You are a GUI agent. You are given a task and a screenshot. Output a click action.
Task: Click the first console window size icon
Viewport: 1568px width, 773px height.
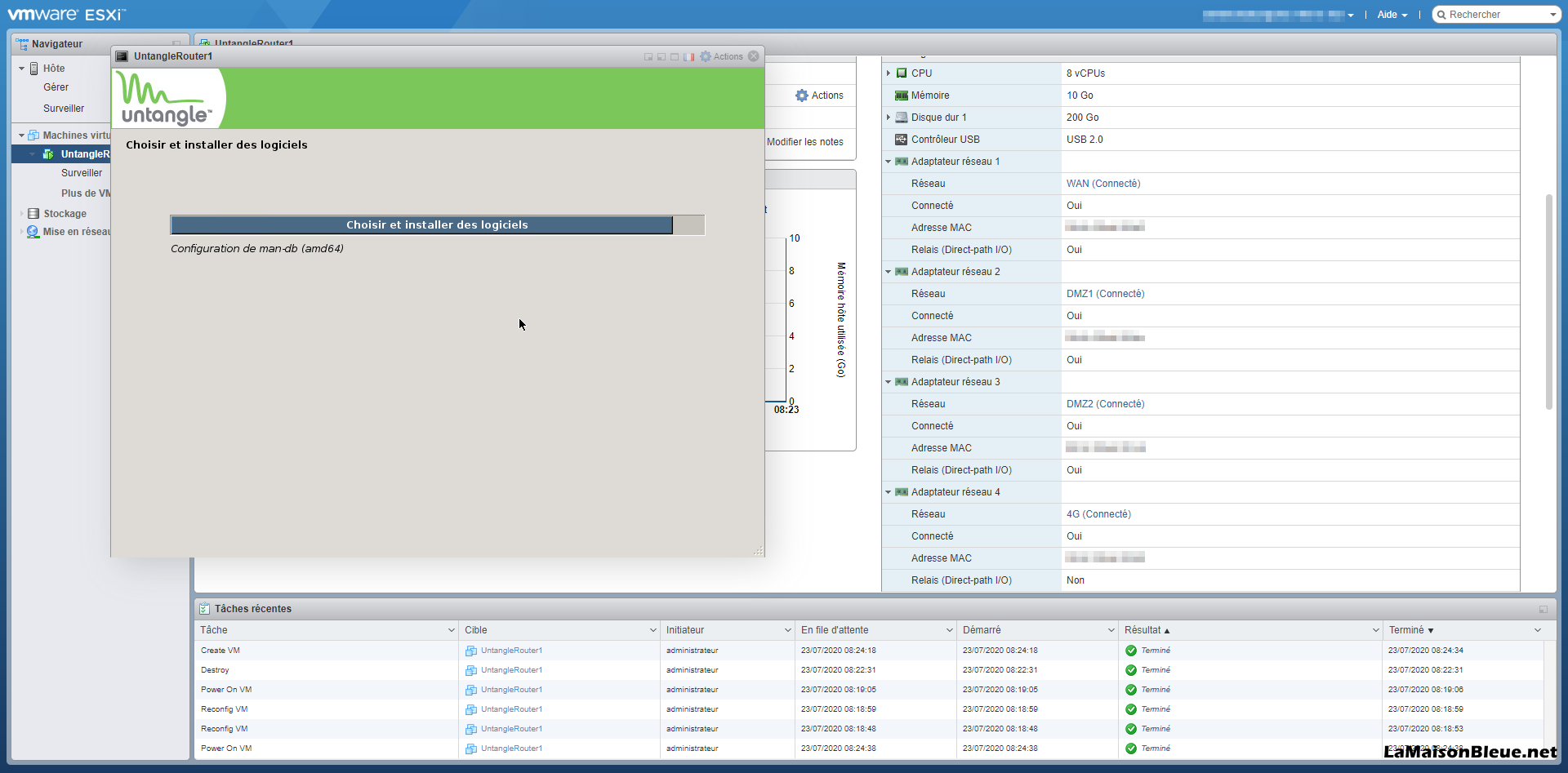648,57
